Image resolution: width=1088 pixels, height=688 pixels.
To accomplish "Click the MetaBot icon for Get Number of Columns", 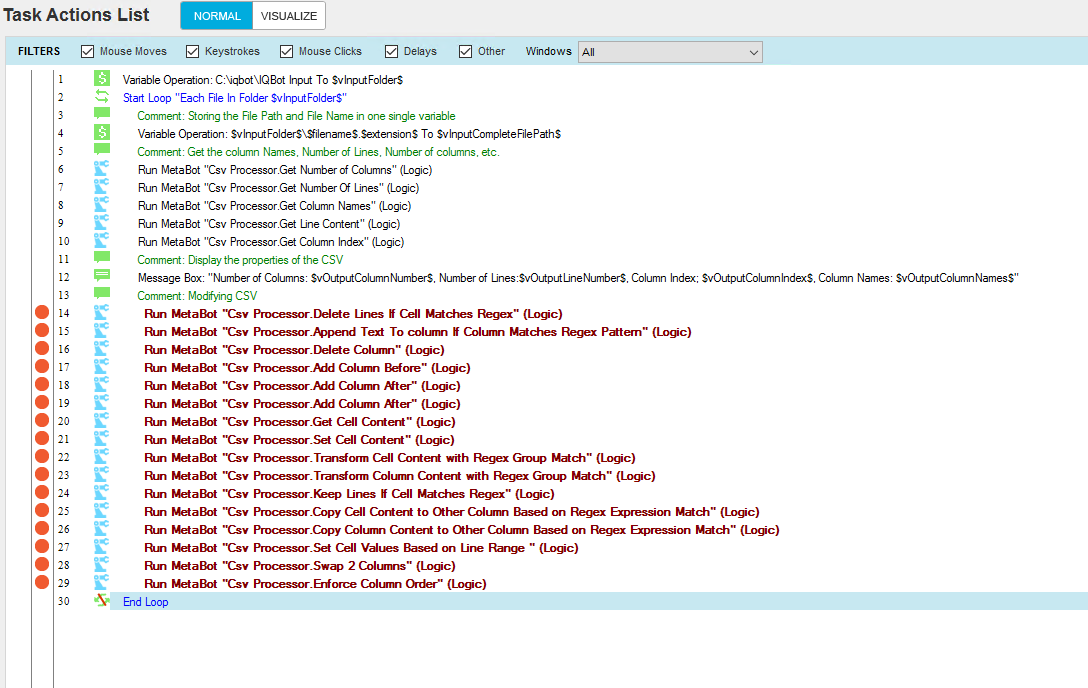I will (x=102, y=169).
